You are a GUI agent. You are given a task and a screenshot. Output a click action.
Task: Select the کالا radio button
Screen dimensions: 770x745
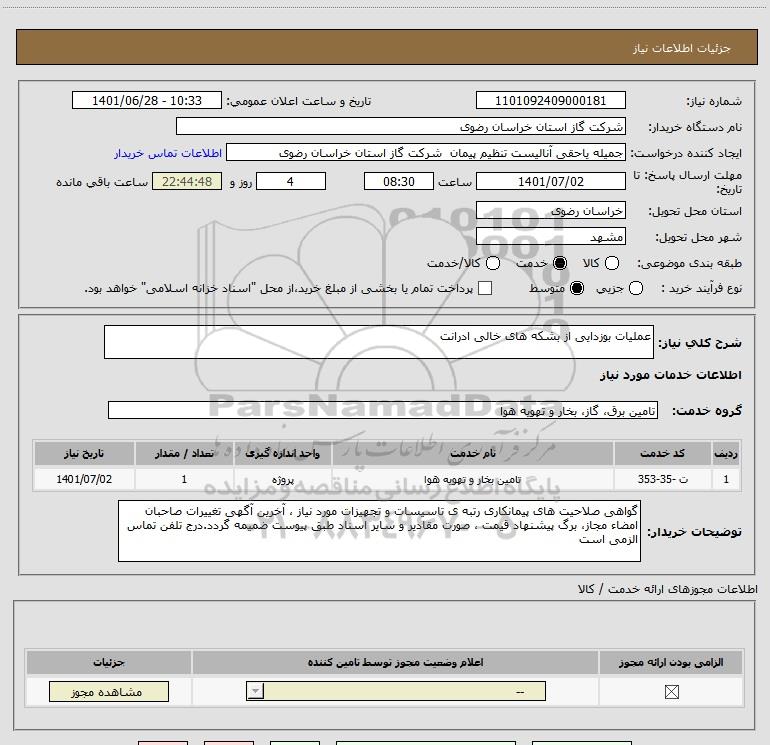pos(611,263)
